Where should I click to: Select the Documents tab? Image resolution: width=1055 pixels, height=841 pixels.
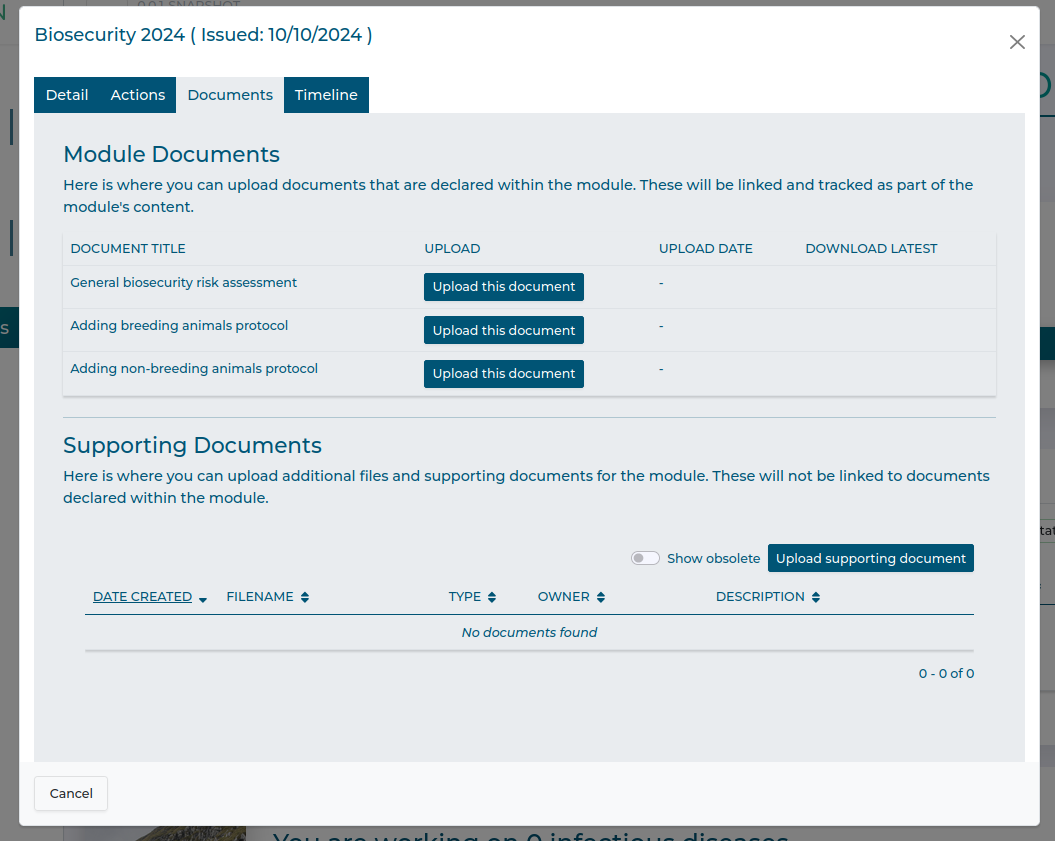coord(230,95)
